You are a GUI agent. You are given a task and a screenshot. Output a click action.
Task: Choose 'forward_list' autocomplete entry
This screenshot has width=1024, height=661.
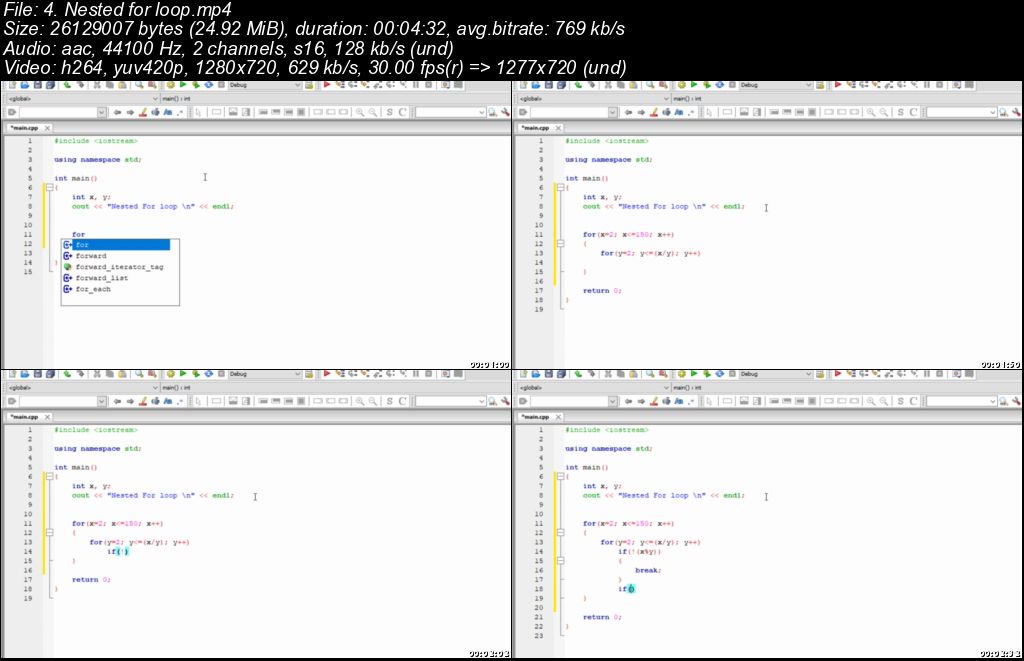click(101, 278)
